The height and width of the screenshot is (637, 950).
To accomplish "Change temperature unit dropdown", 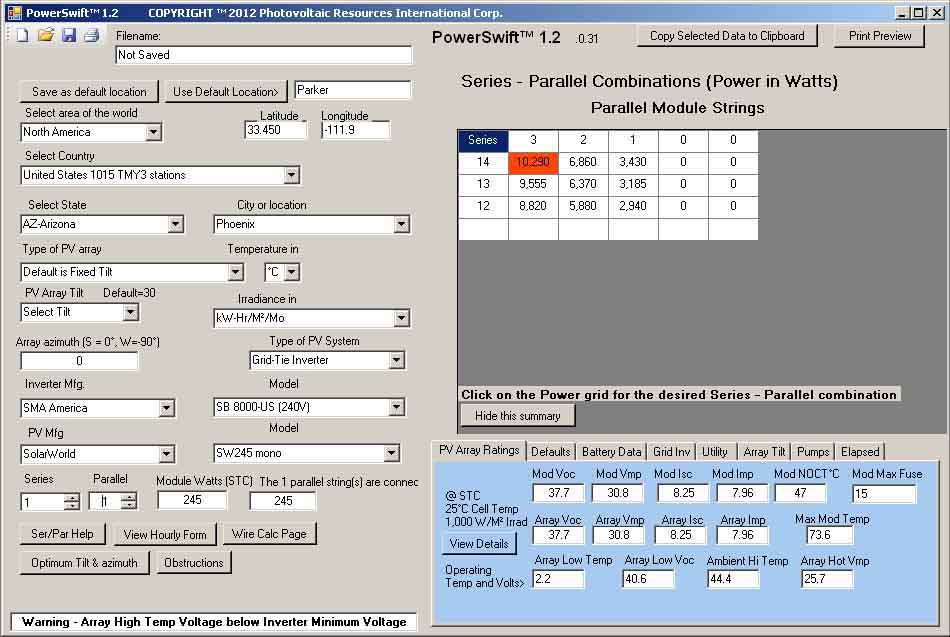I will 292,272.
